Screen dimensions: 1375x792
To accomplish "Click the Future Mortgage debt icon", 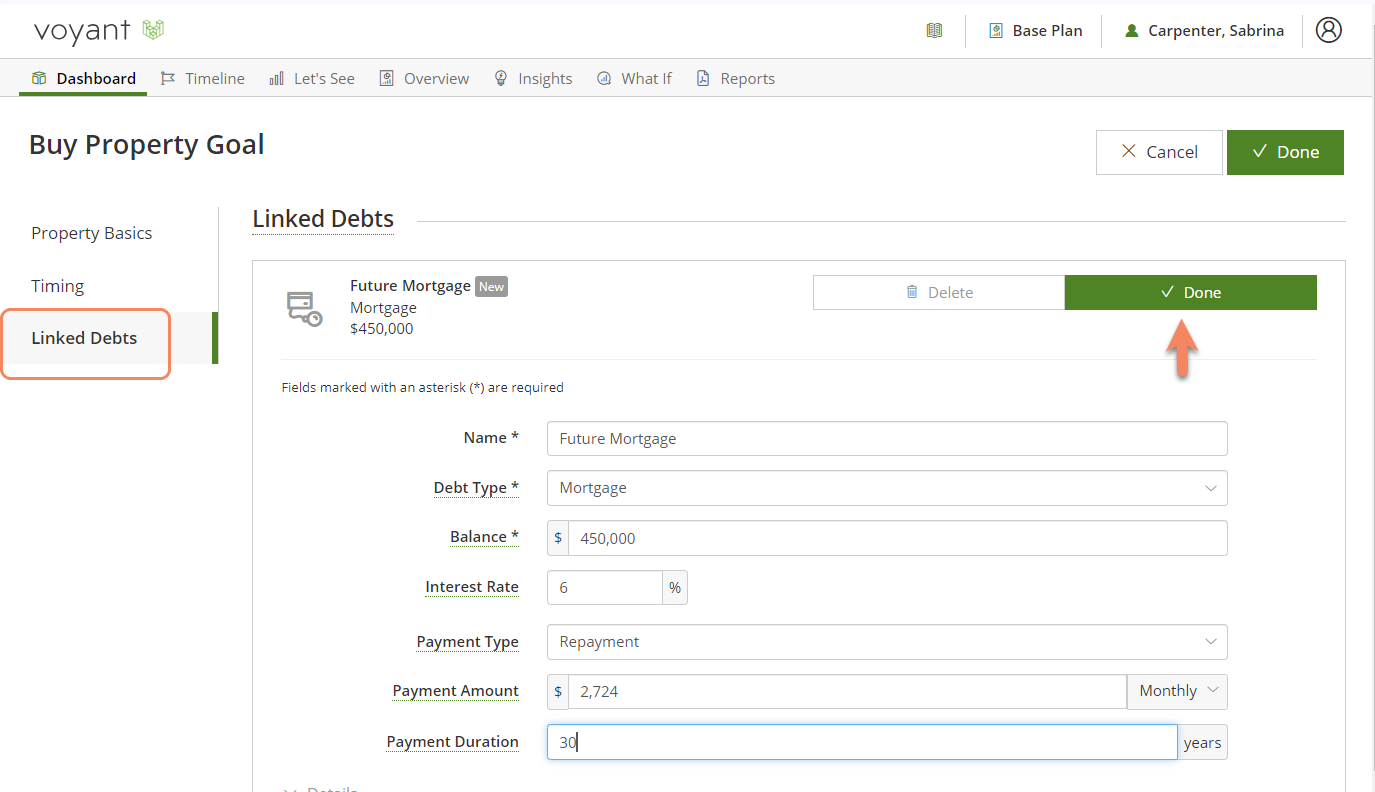I will (304, 308).
